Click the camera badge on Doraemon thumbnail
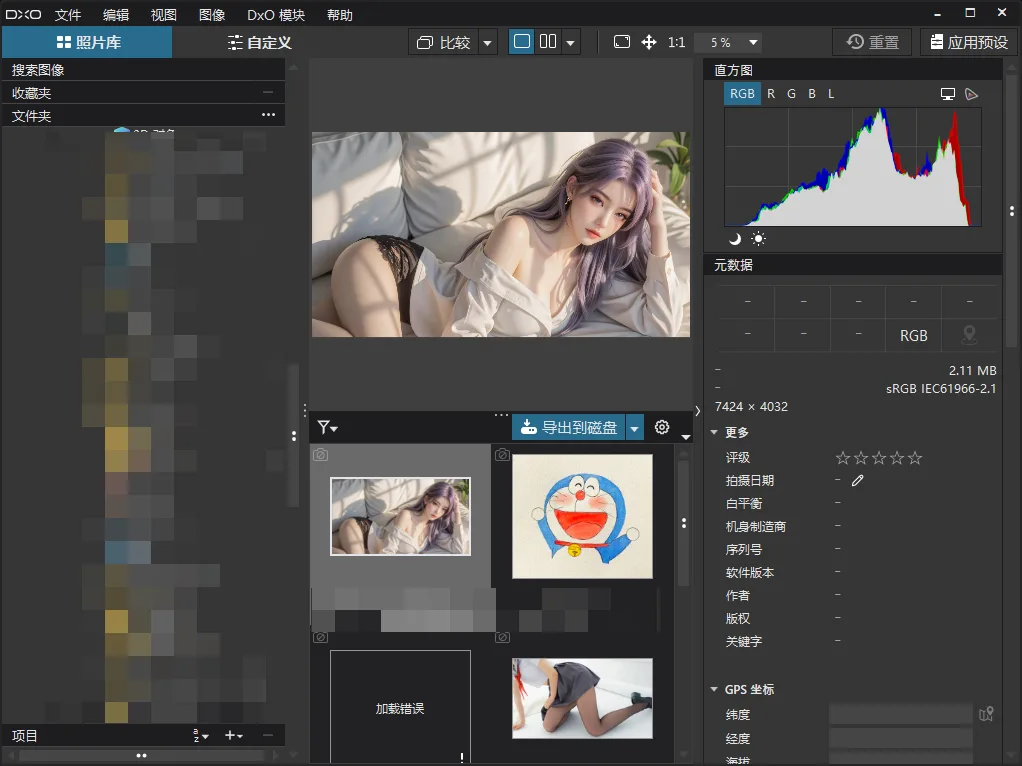Screen dimensions: 1022x766 point(502,454)
